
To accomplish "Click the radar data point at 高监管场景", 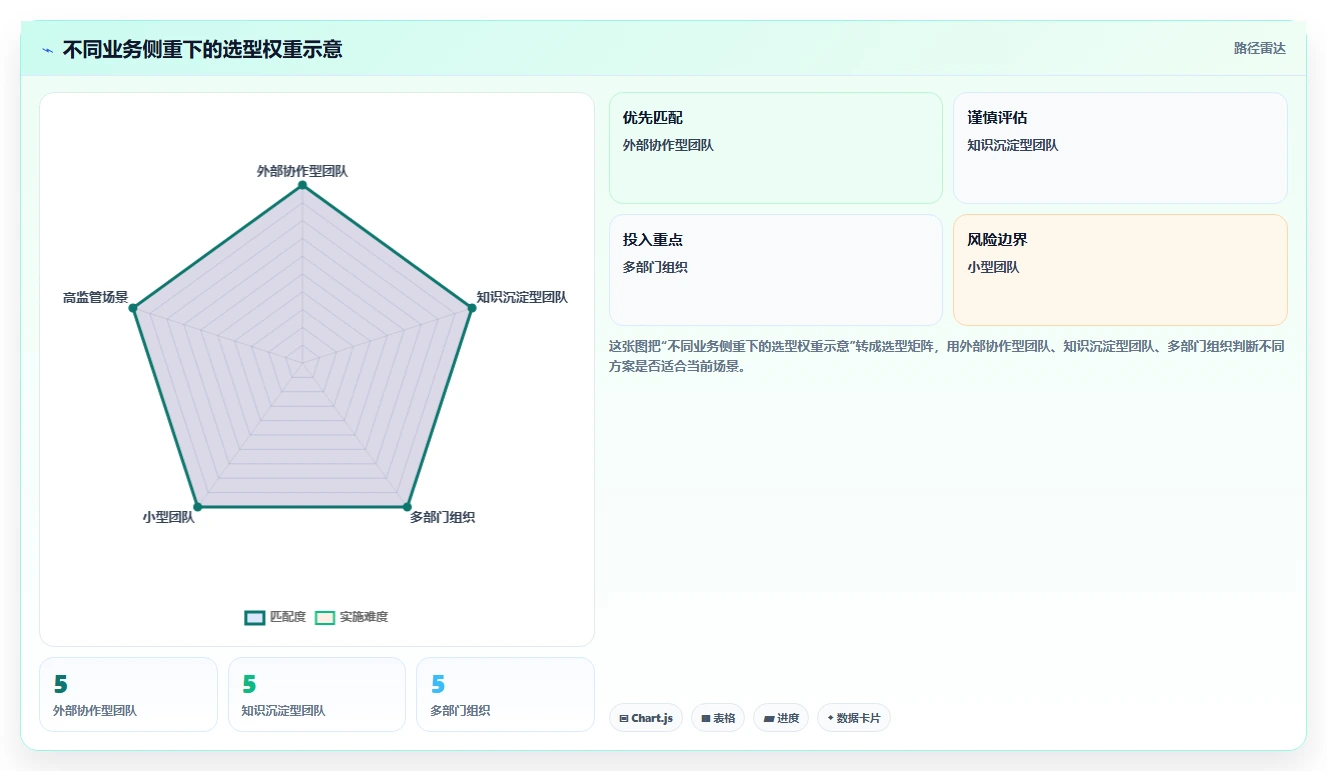I will point(133,308).
